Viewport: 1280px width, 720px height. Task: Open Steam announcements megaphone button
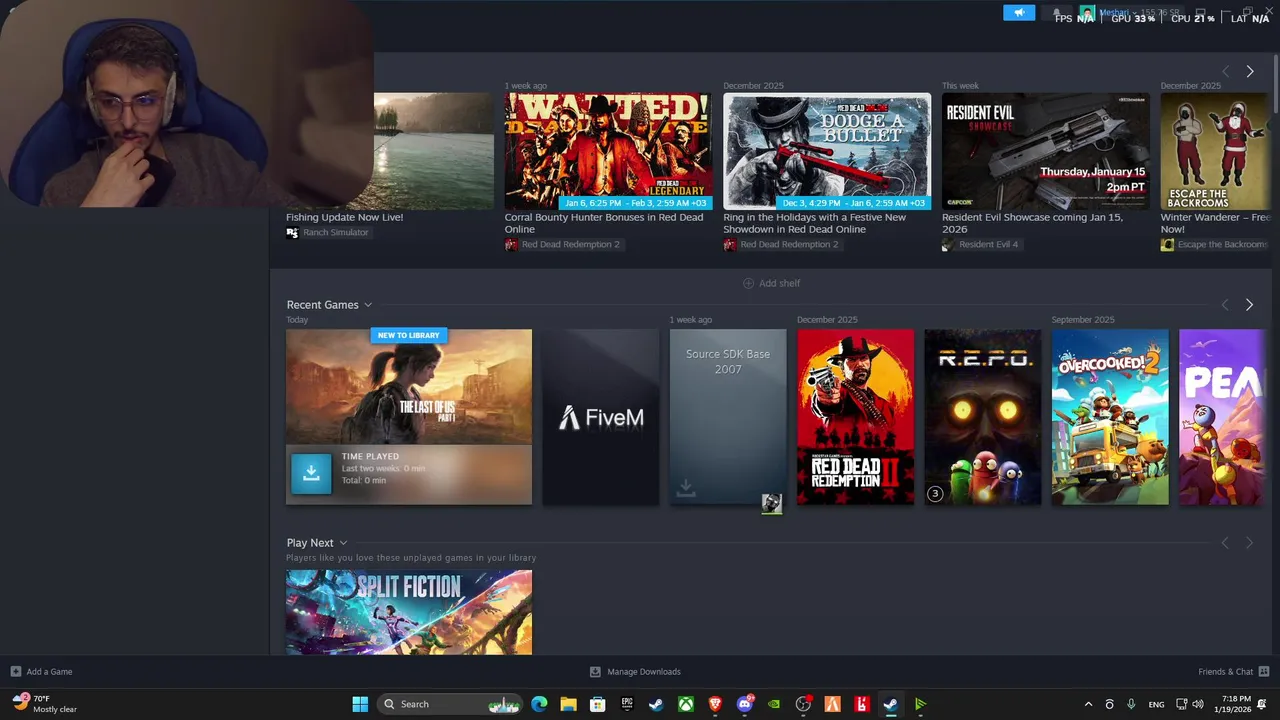1018,13
